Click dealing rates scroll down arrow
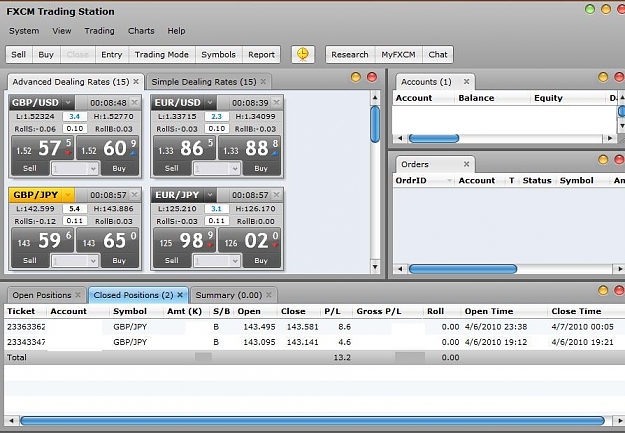This screenshot has width=625, height=433. tap(375, 267)
